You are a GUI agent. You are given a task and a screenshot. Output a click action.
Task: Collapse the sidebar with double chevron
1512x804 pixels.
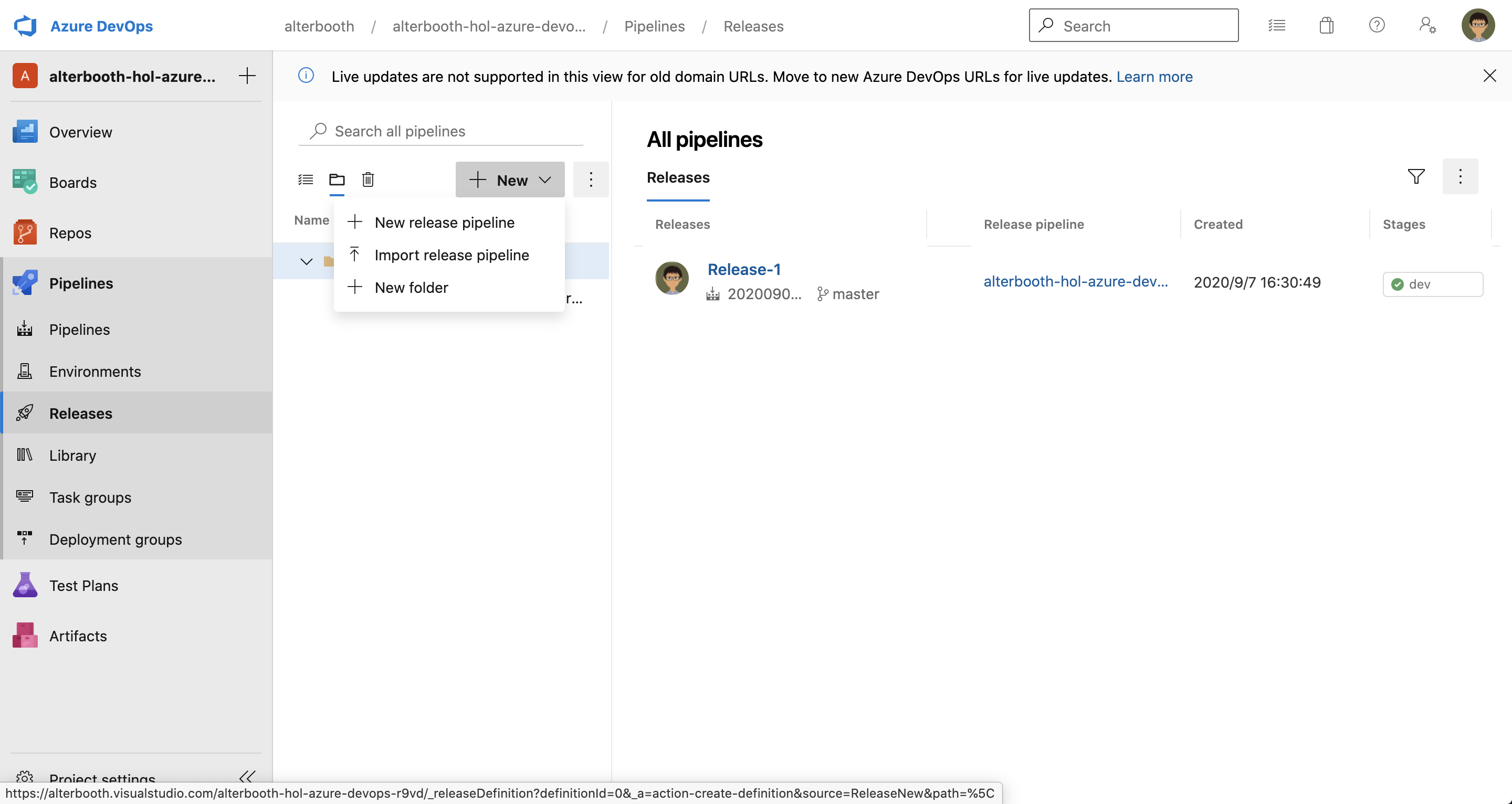247,776
